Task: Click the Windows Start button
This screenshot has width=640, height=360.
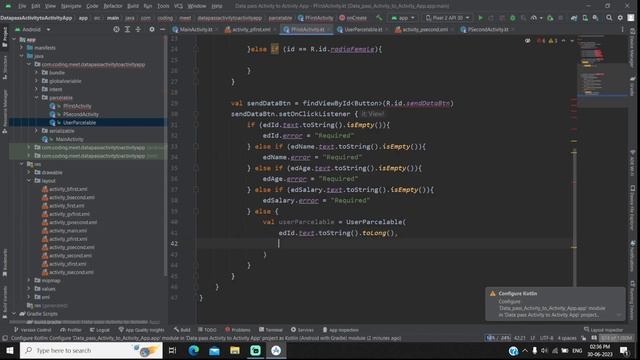Action: (9, 350)
